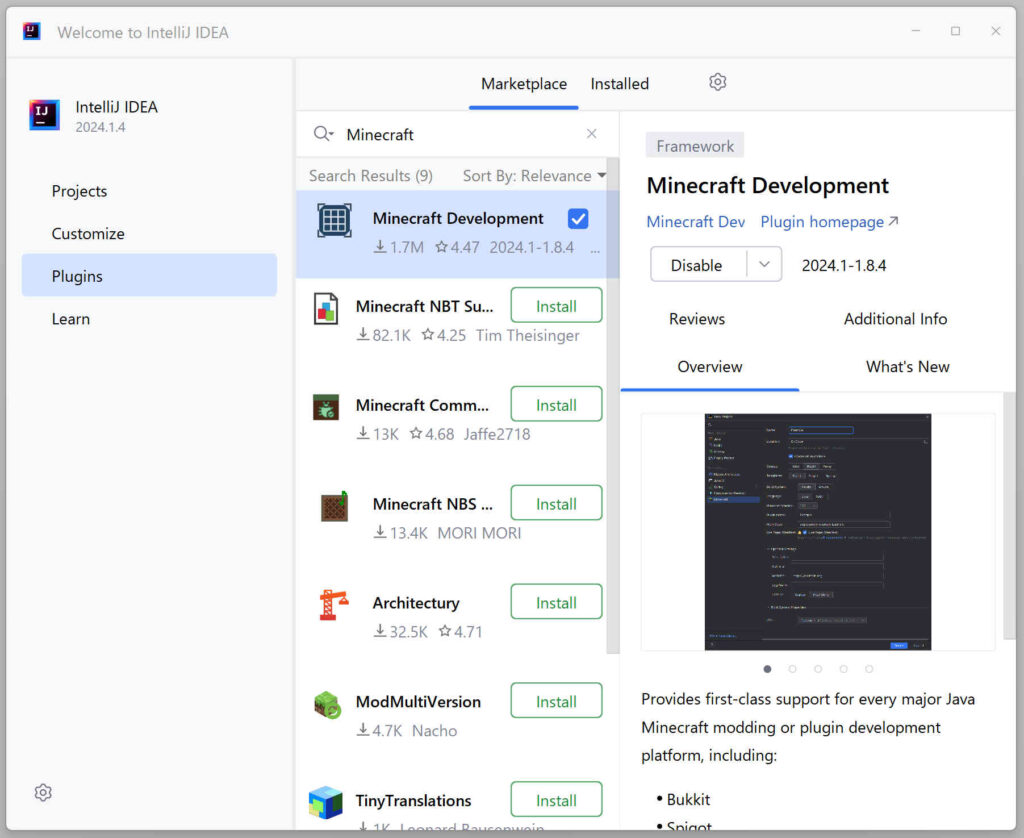
Task: Click the Bukkit bullet item
Action: (688, 799)
